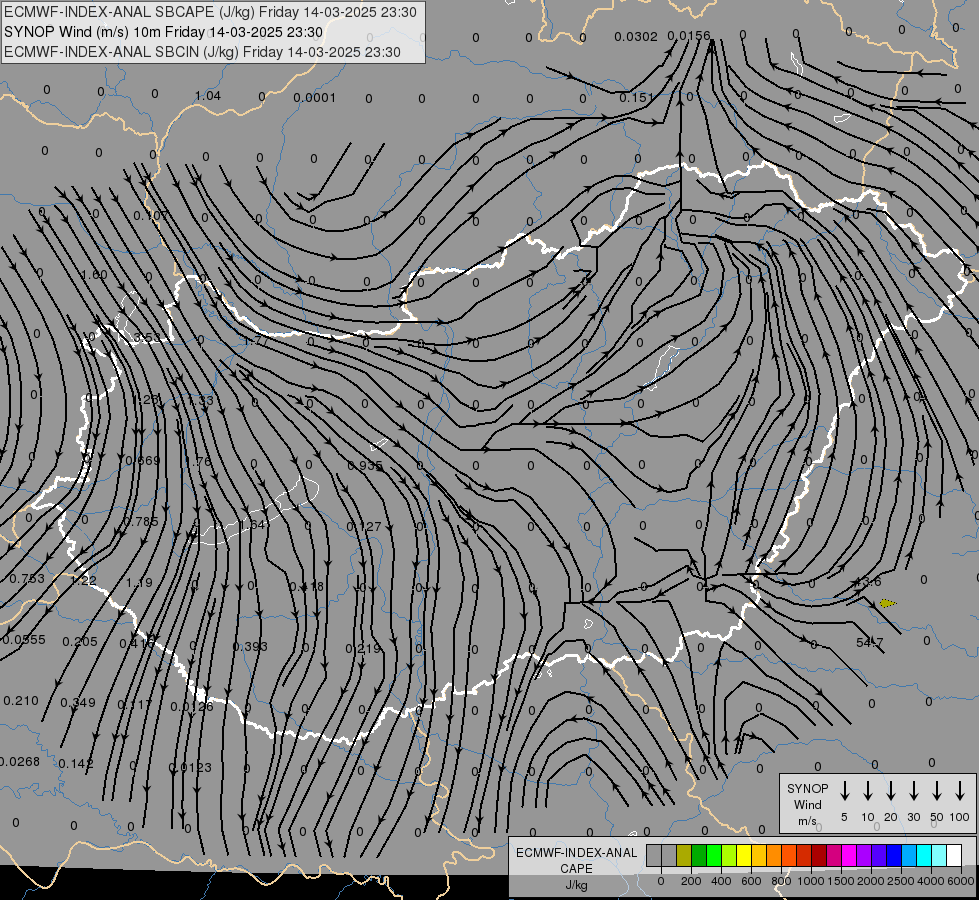Select the dark green CAPE legend swatch
This screenshot has height=900, width=979.
click(x=699, y=855)
